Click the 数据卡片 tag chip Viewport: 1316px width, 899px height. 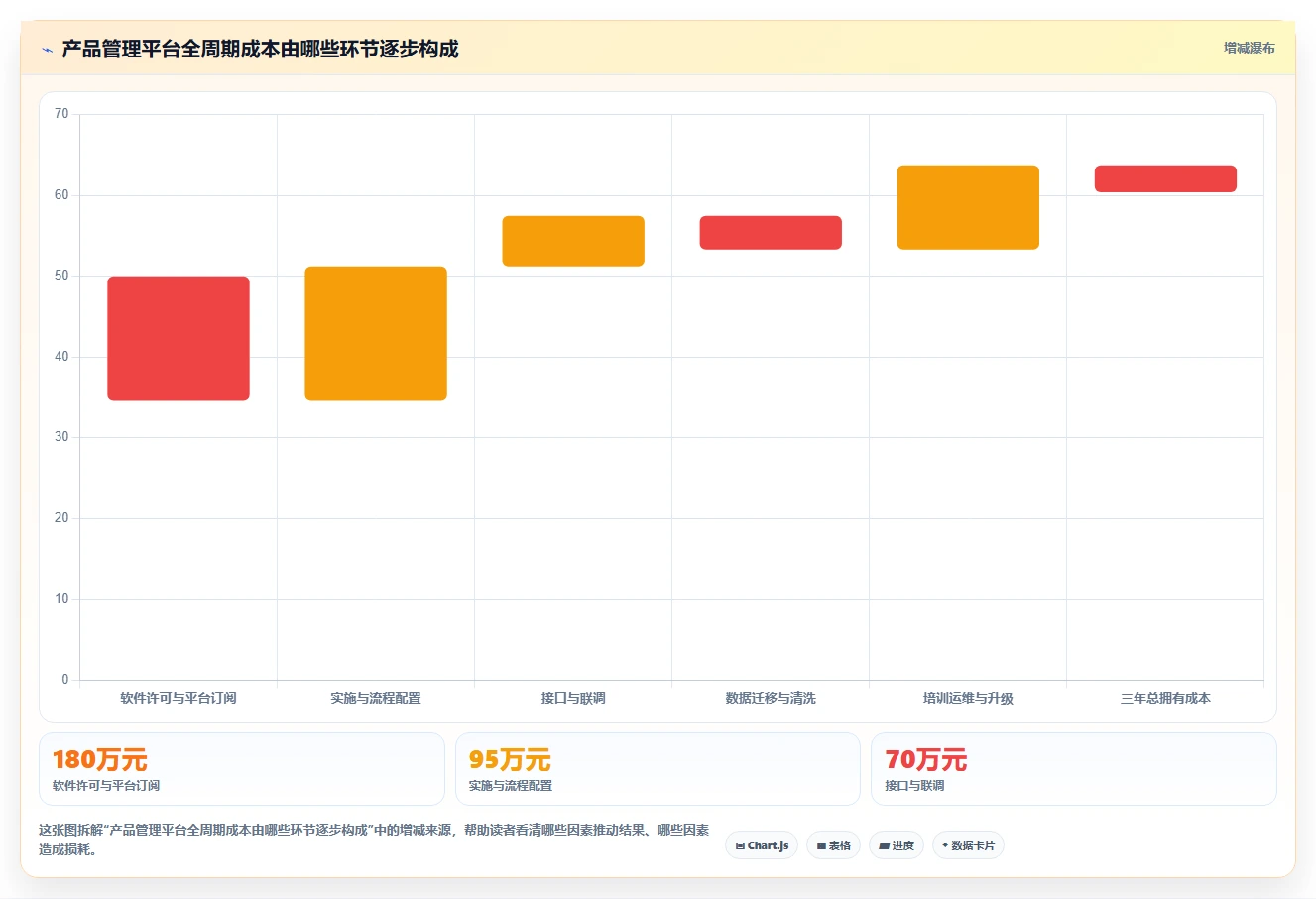pyautogui.click(x=968, y=845)
